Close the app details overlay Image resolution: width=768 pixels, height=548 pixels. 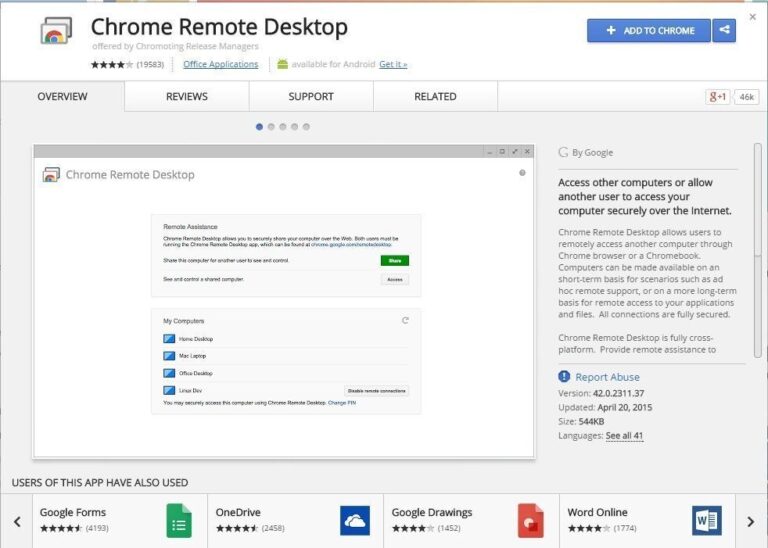click(x=753, y=17)
